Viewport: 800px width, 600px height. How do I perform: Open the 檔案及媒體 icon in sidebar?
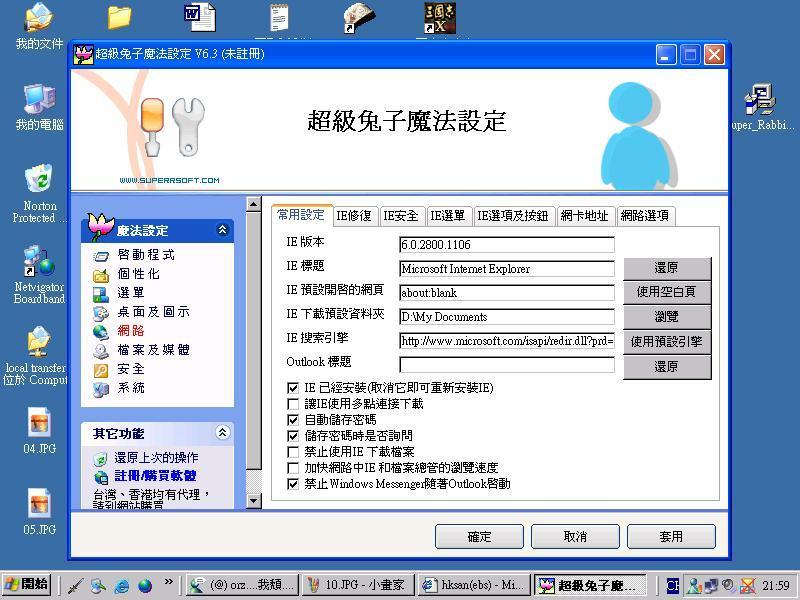coord(101,351)
